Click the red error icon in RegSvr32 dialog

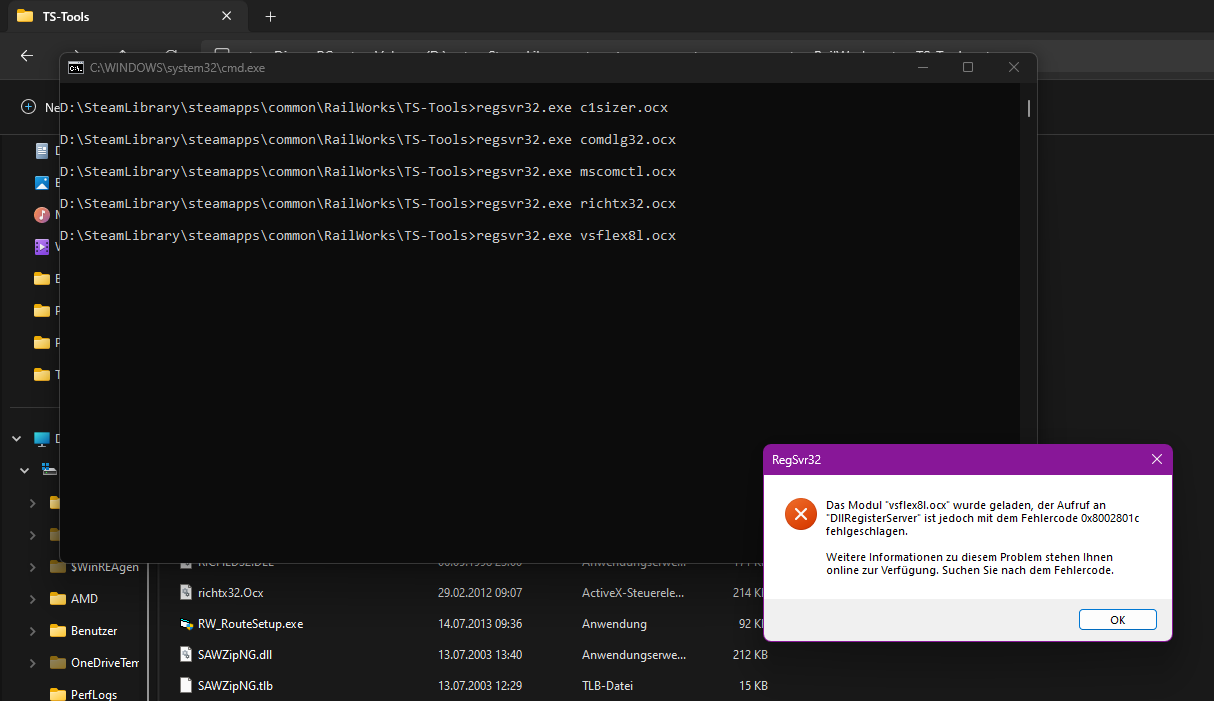[x=800, y=514]
